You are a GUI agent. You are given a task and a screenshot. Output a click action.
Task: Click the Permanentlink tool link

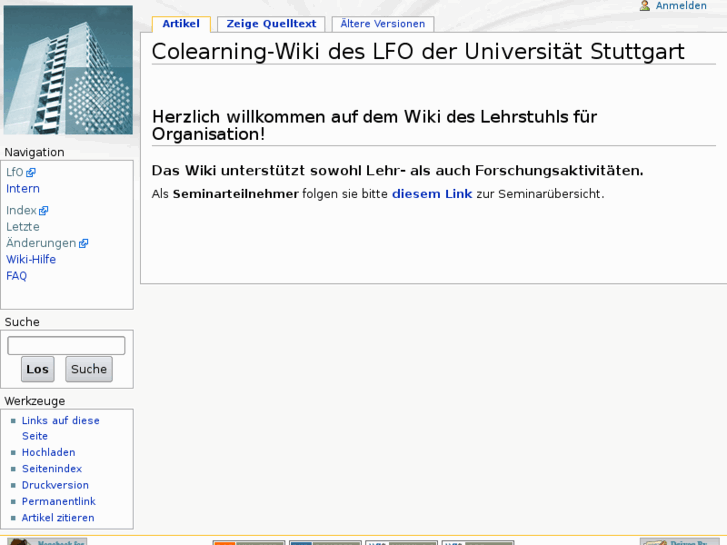point(59,501)
